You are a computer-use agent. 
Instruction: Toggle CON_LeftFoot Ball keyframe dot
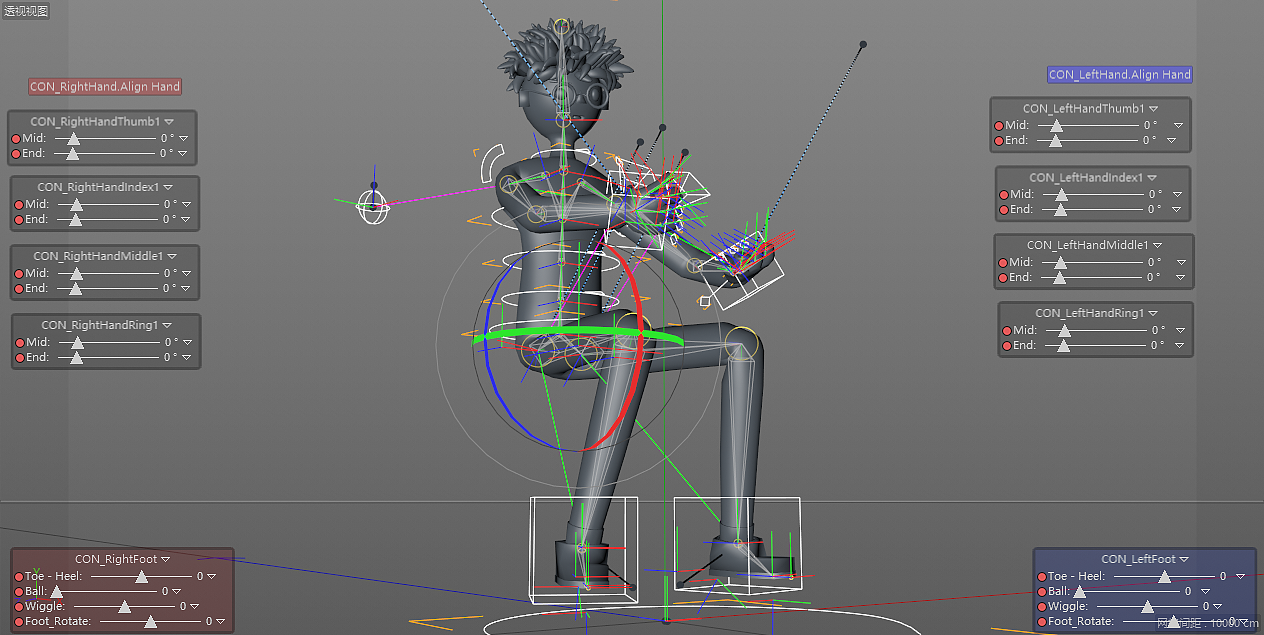pyautogui.click(x=1042, y=591)
